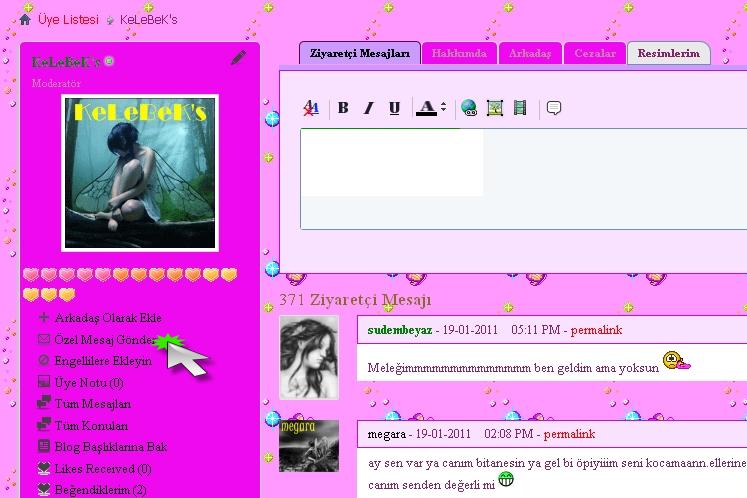Open the Arkadaş tab
The width and height of the screenshot is (747, 498).
530,53
